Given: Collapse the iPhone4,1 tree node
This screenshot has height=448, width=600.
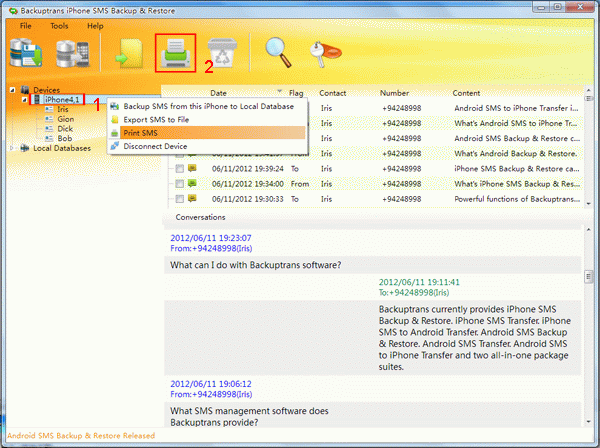Looking at the screenshot, I should pyautogui.click(x=24, y=100).
